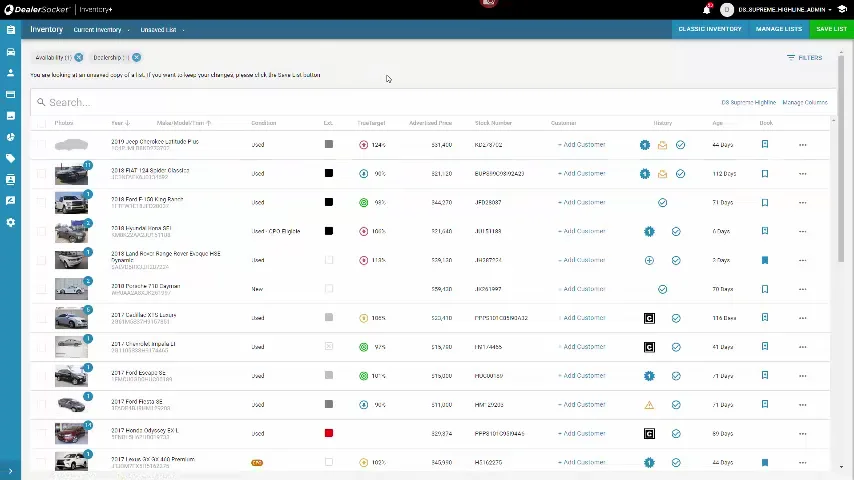Image resolution: width=854 pixels, height=480 pixels.
Task: Click the TrueTarget icon for the 124% Jeep row
Action: pos(363,145)
